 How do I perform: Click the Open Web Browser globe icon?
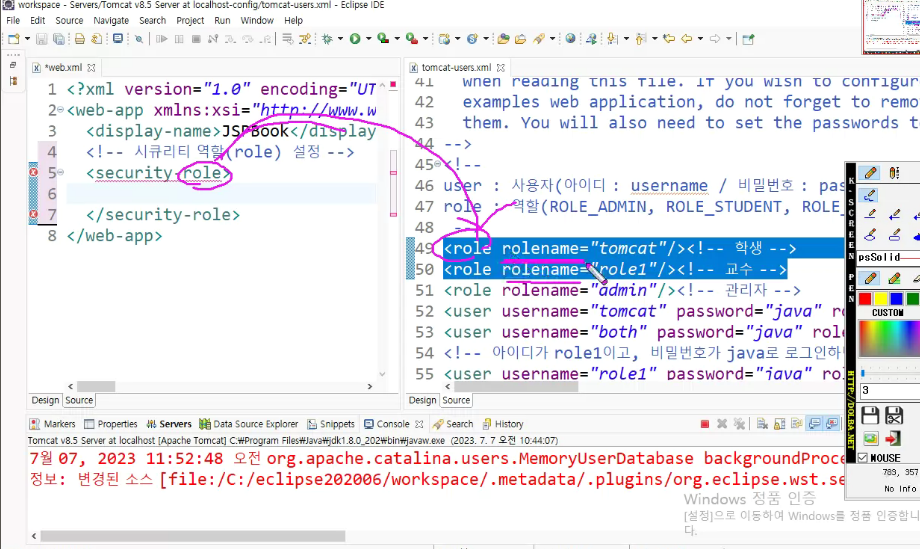pos(570,39)
